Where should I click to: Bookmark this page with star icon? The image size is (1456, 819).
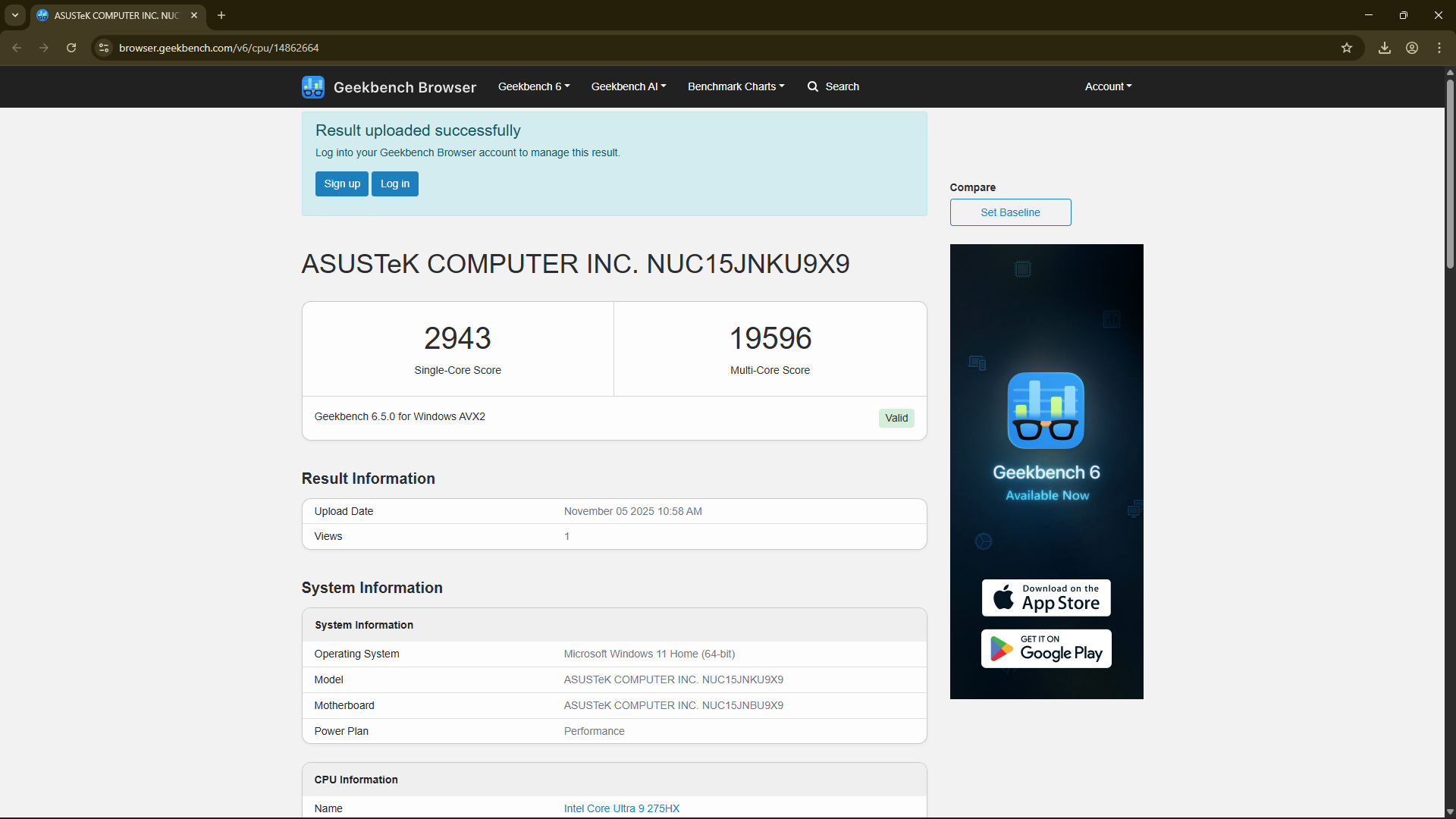tap(1347, 48)
